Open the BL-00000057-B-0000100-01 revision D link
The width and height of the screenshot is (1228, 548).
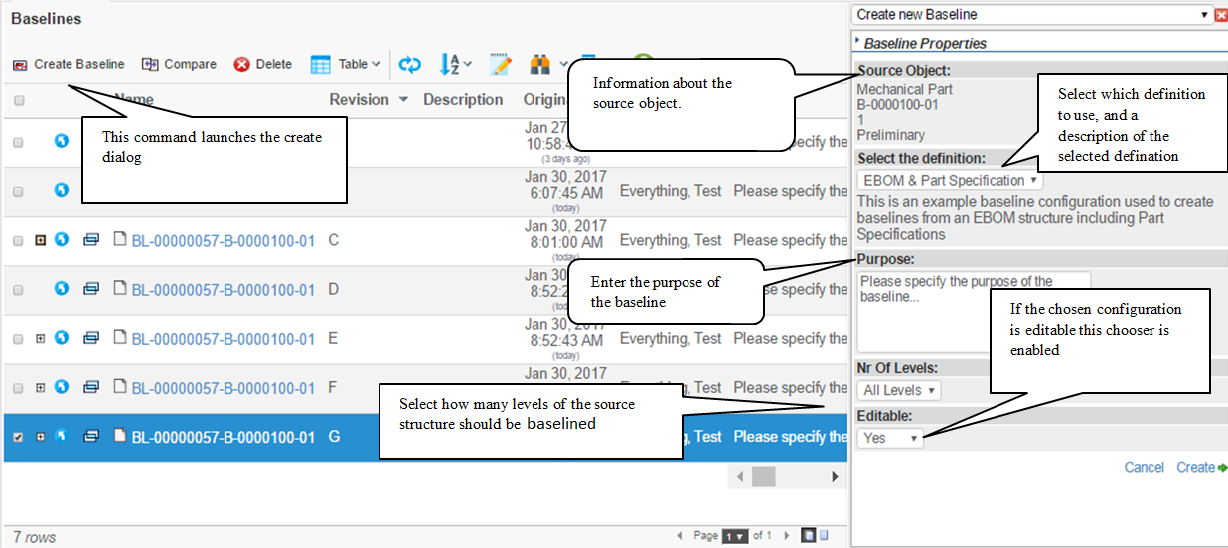pyautogui.click(x=223, y=290)
